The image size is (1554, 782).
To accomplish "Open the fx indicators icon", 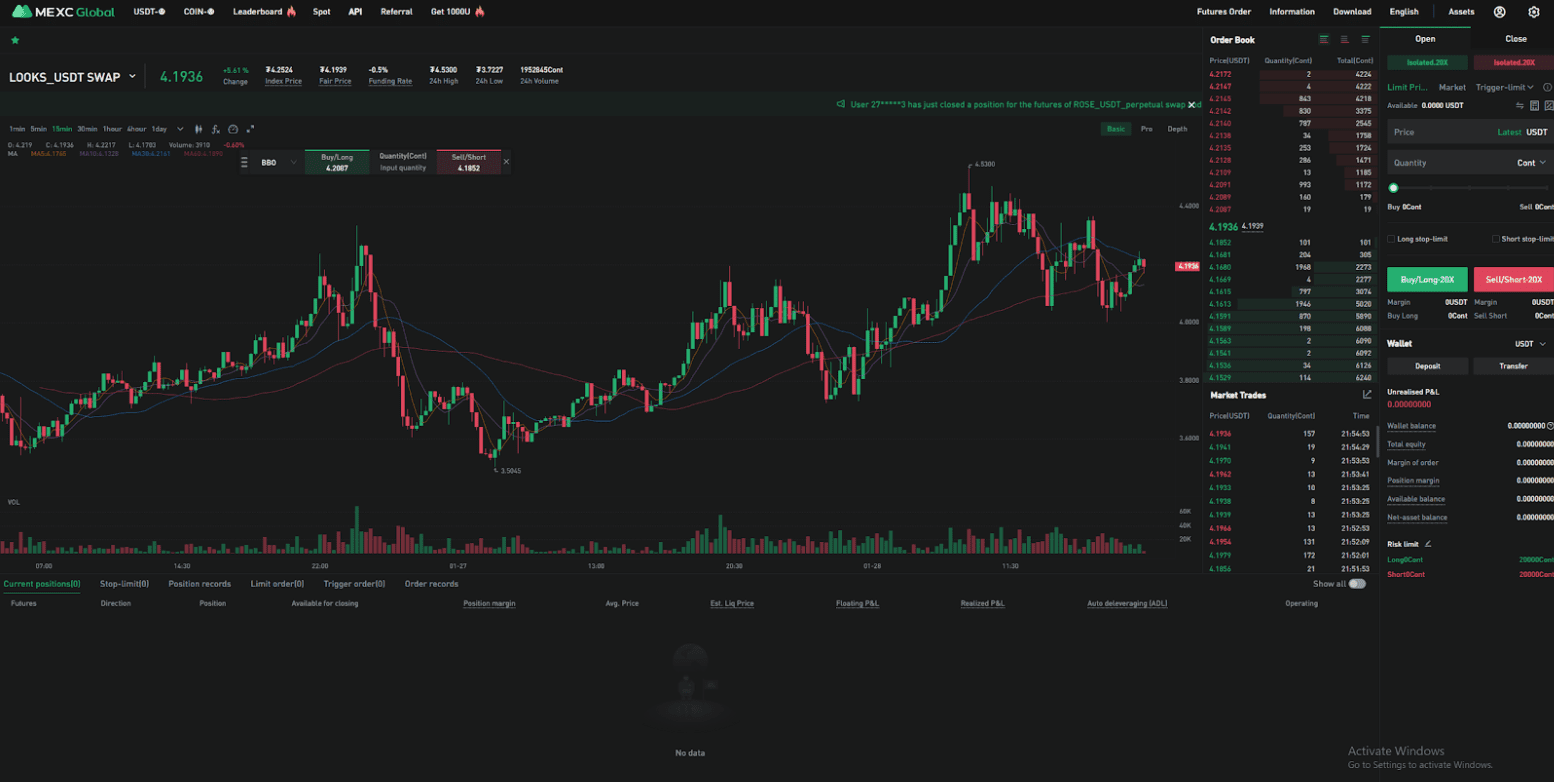I will [216, 129].
